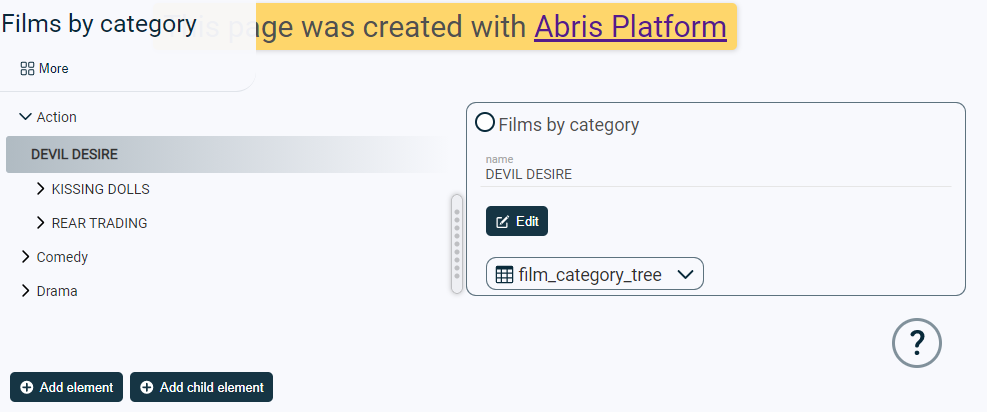This screenshot has width=987, height=412.
Task: Collapse the Action category chevron
Action: click(x=26, y=117)
